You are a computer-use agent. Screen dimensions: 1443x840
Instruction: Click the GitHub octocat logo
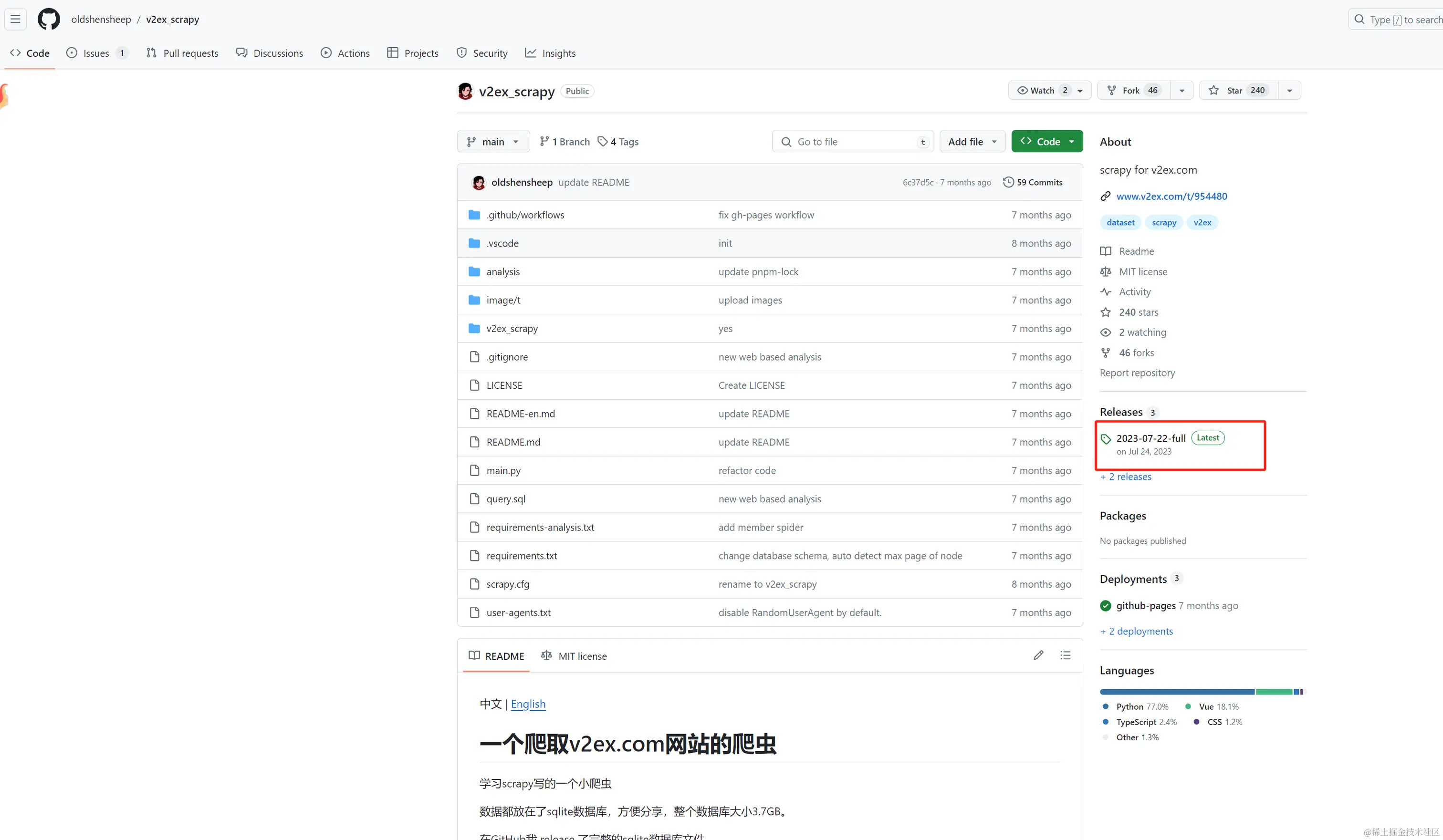coord(49,19)
